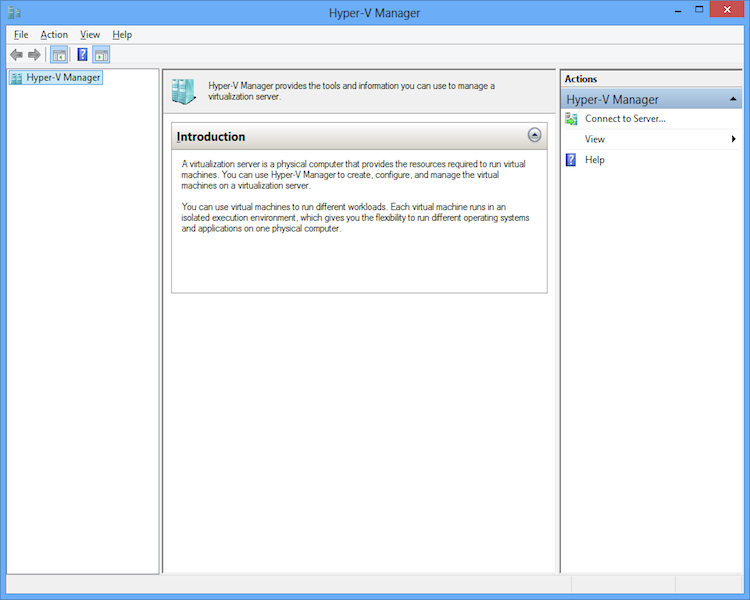Click Connect to Server... in the Actions pane
750x600 pixels.
625,119
